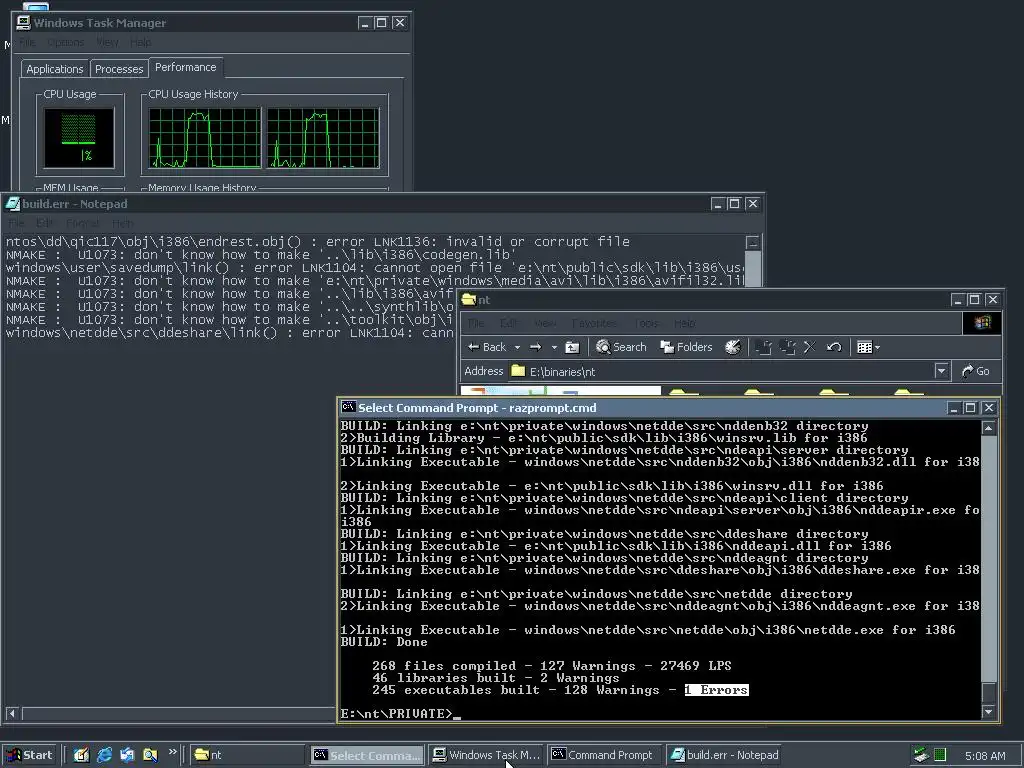Open the Start menu
Viewport: 1024px width, 768px height.
point(29,755)
